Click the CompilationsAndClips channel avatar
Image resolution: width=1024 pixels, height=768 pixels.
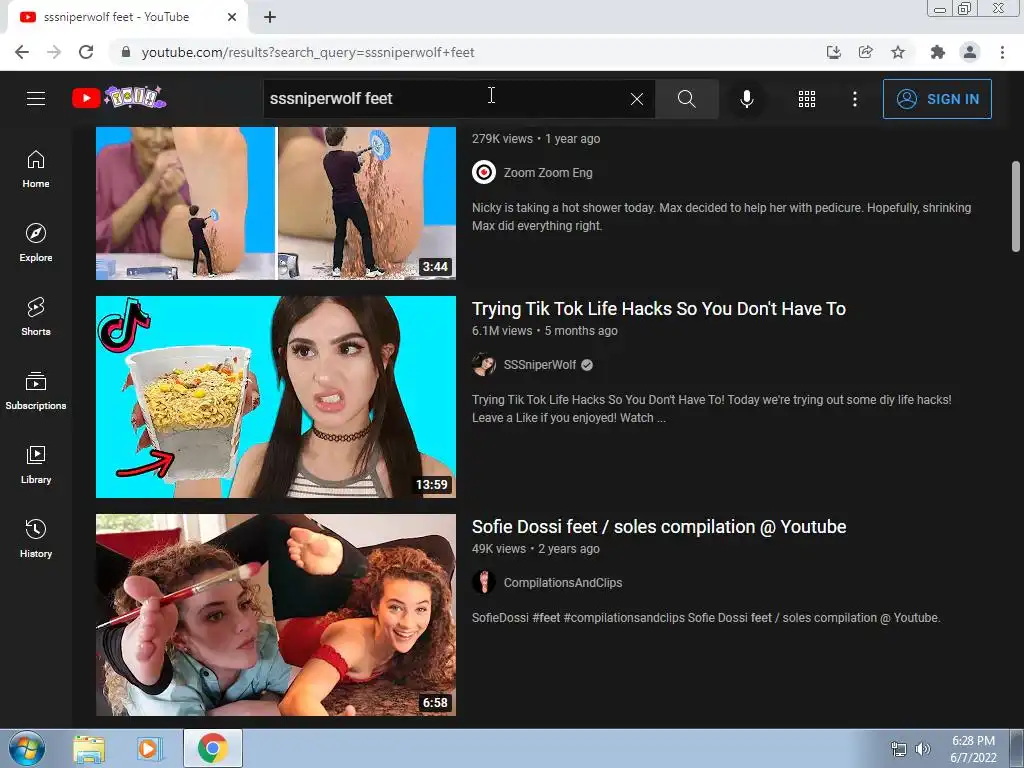point(484,583)
